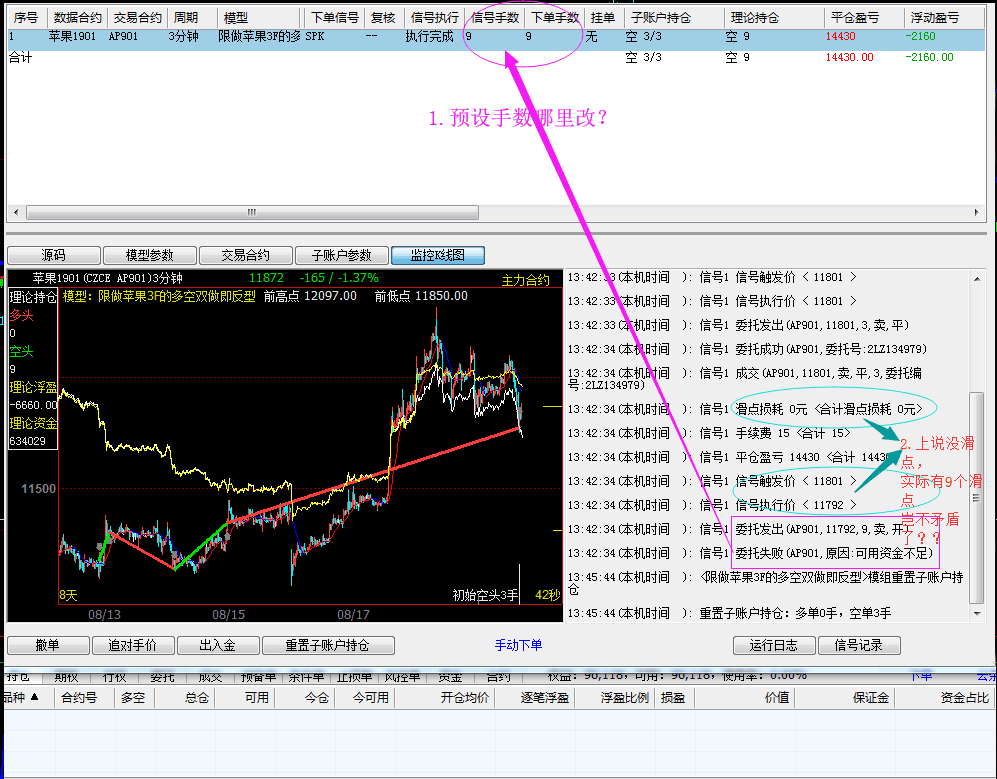This screenshot has height=779, width=997.
Task: Click the log panel scroll-up arrow
Action: click(x=977, y=278)
